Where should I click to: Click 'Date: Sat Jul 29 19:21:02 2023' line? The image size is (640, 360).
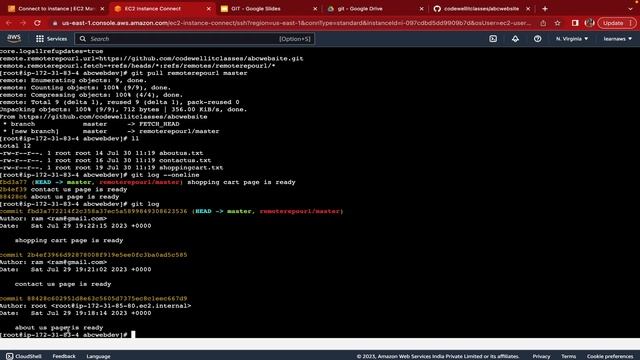click(x=76, y=269)
